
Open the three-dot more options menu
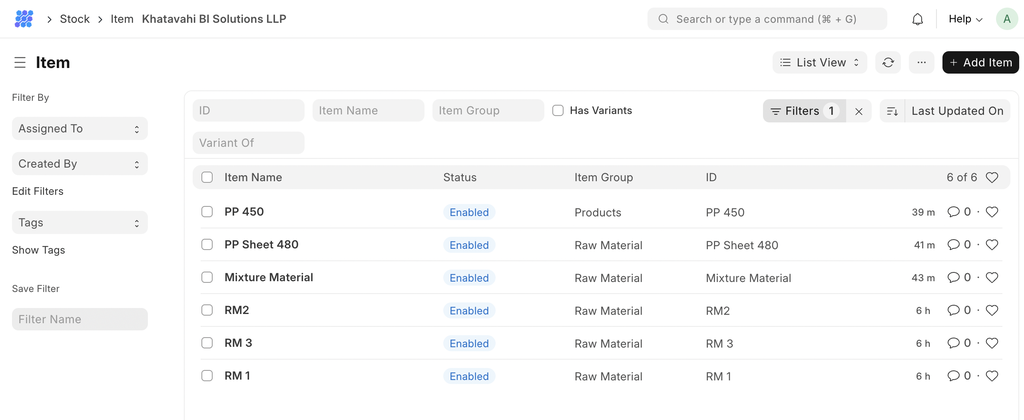(x=921, y=63)
